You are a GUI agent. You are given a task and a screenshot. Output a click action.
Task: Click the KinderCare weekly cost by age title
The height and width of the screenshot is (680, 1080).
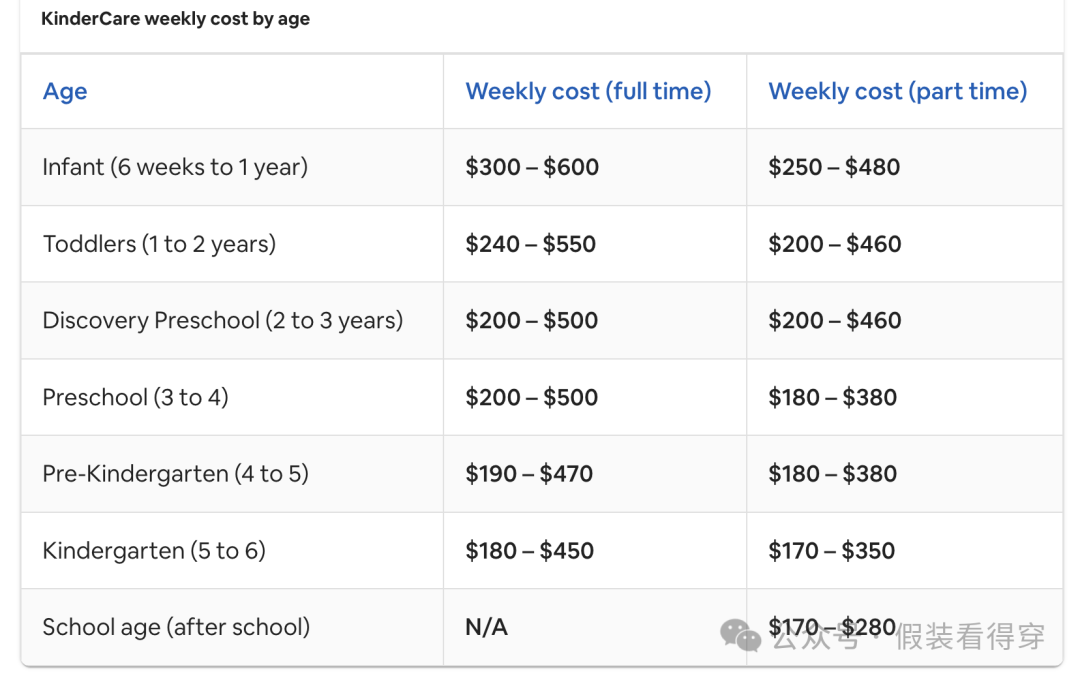pos(176,19)
